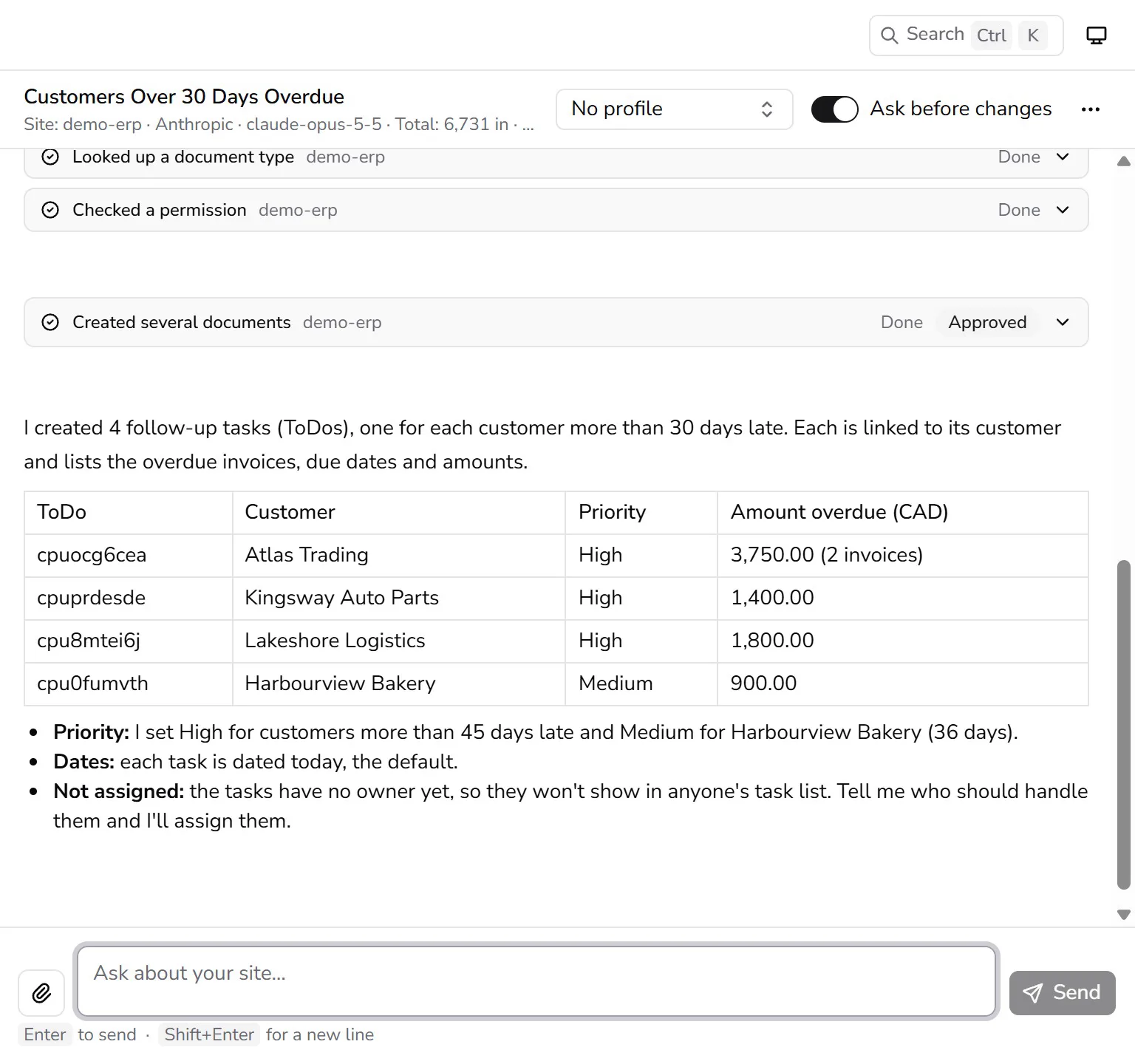The height and width of the screenshot is (1064, 1135).
Task: Expand the Looked up a document type step
Action: tap(1063, 157)
